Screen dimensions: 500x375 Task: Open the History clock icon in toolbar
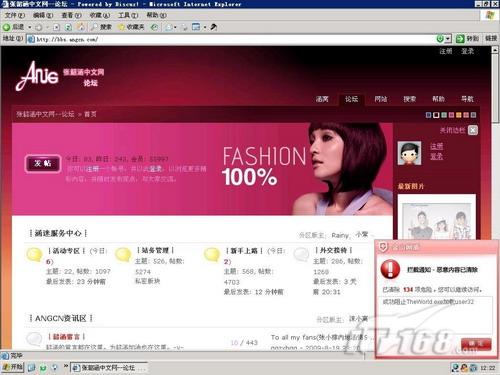[x=154, y=27]
